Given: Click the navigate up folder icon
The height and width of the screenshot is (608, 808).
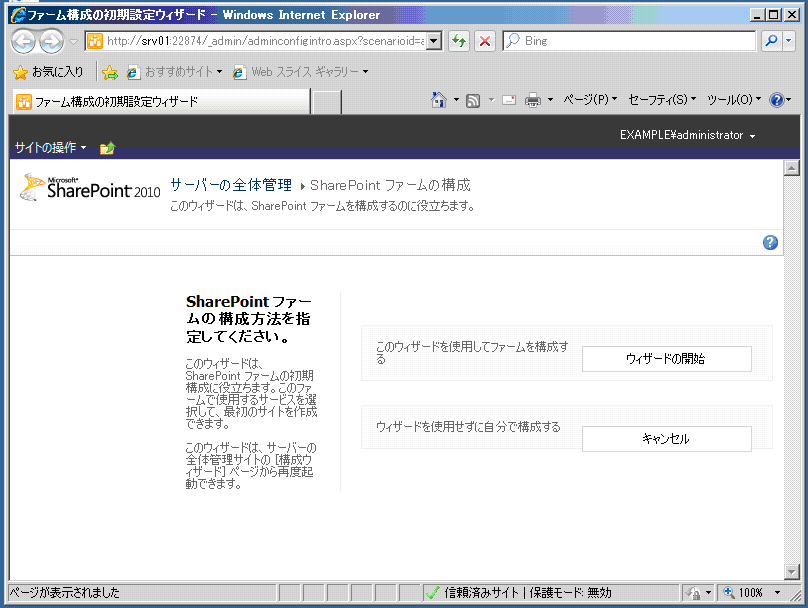Looking at the screenshot, I should 108,148.
